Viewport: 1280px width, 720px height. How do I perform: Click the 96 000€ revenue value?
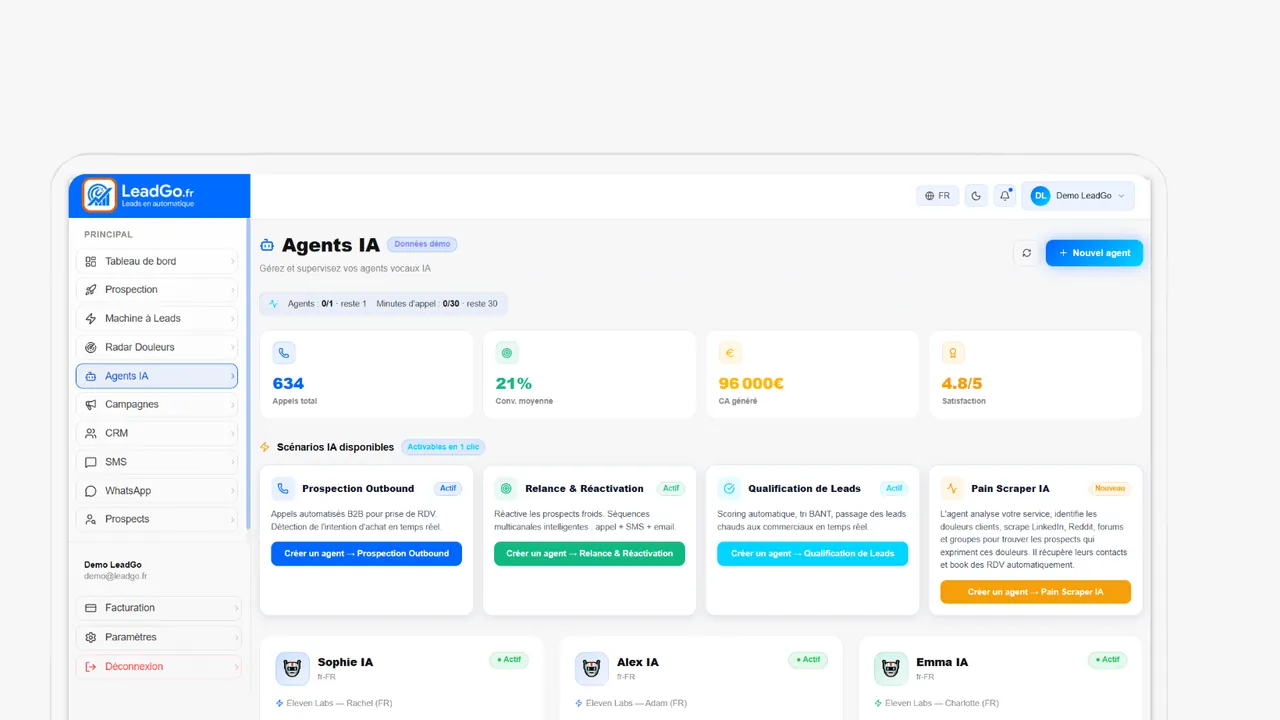click(x=751, y=383)
